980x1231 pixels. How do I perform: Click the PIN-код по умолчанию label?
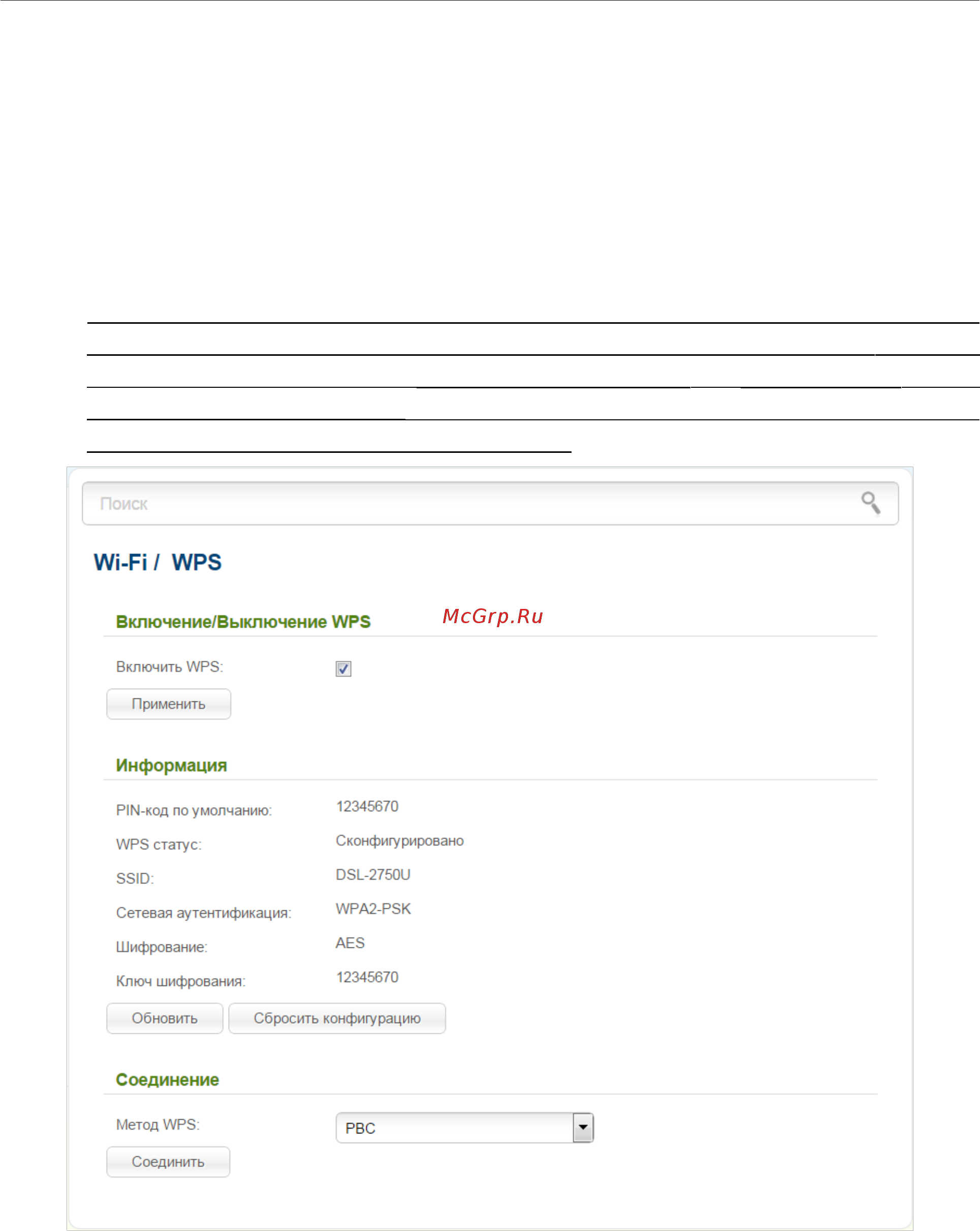point(194,810)
